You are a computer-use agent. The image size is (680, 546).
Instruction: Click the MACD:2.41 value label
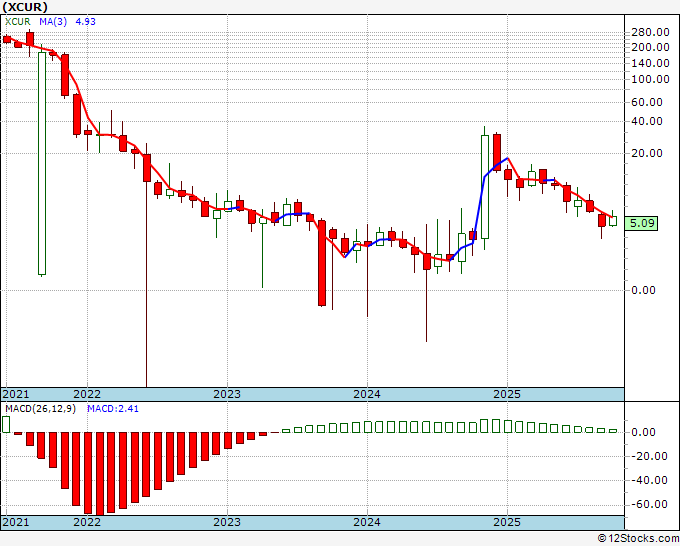pyautogui.click(x=113, y=409)
